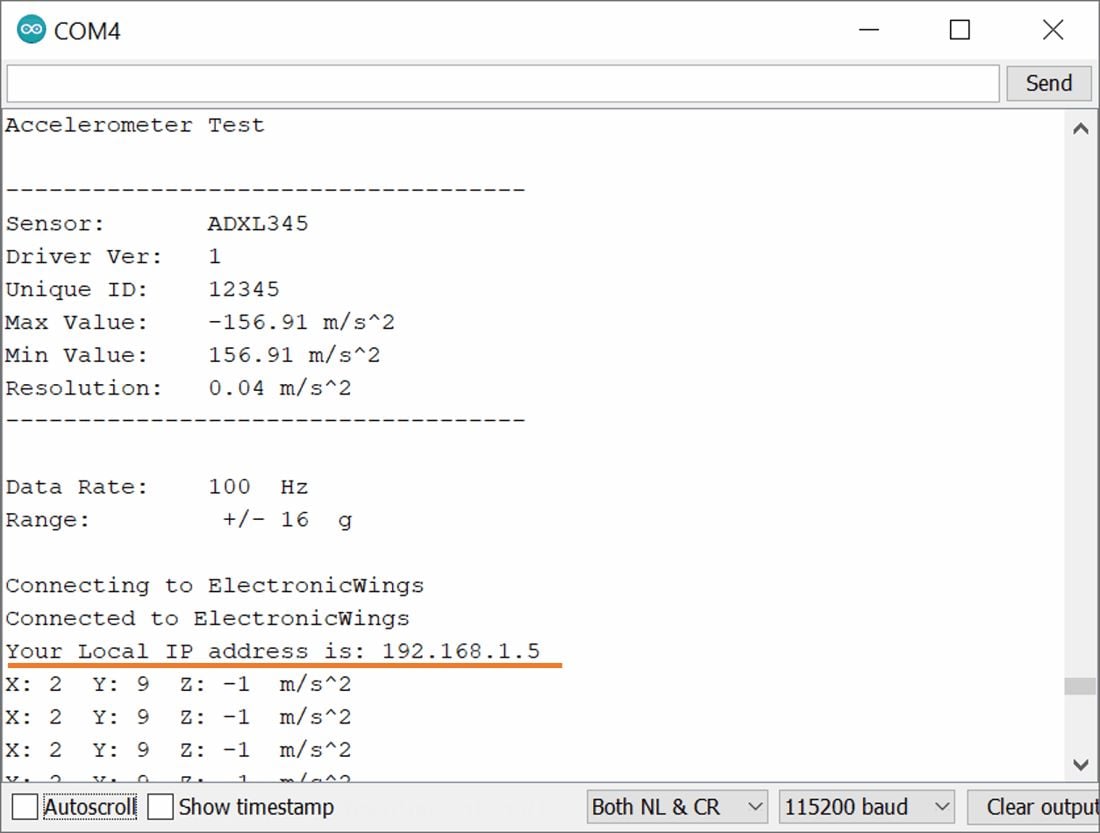Open the 115200 baud selector
The width and height of the screenshot is (1100, 833).
pyautogui.click(x=866, y=807)
